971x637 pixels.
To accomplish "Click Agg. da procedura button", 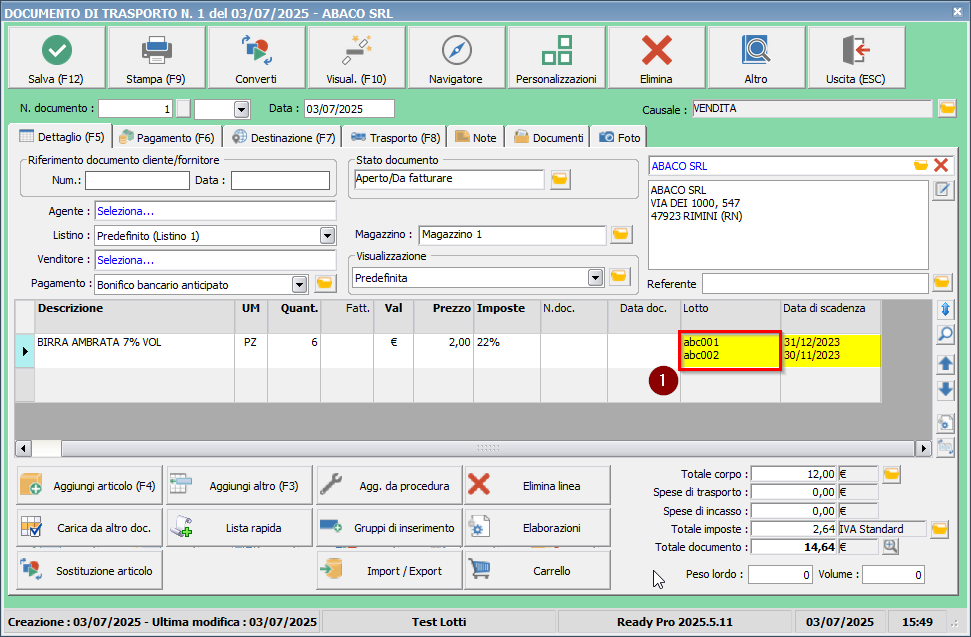I will tap(390, 486).
